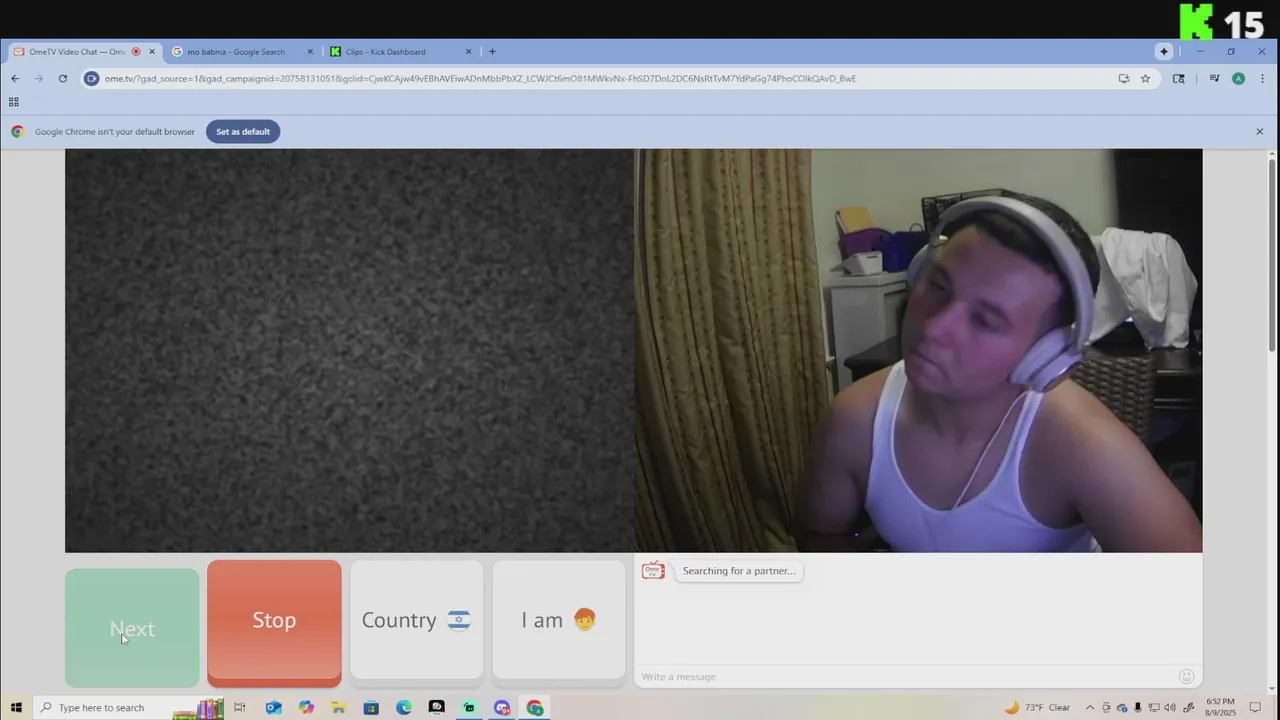The width and height of the screenshot is (1280, 720).
Task: Show hidden system tray icons
Action: (1090, 708)
